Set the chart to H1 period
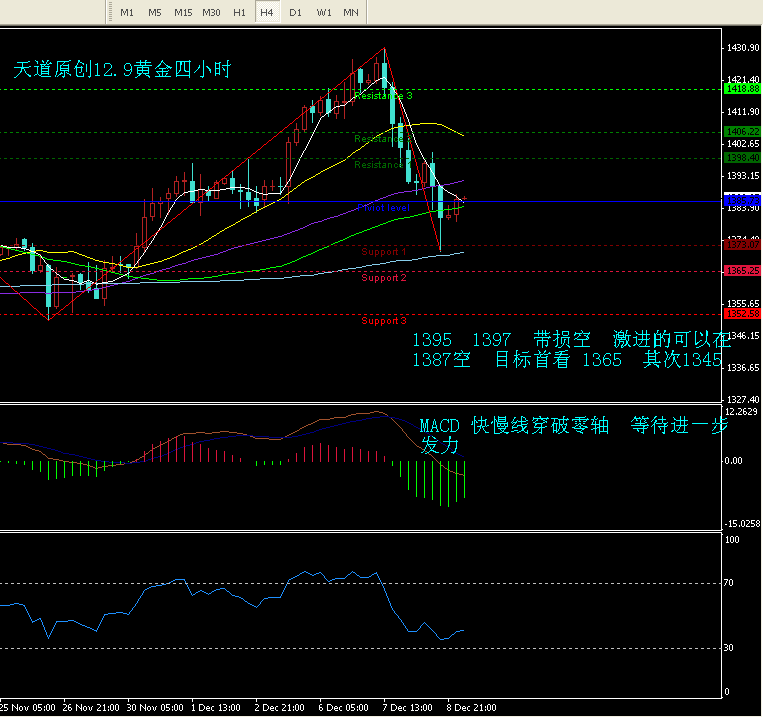Image resolution: width=763 pixels, height=717 pixels. 239,12
